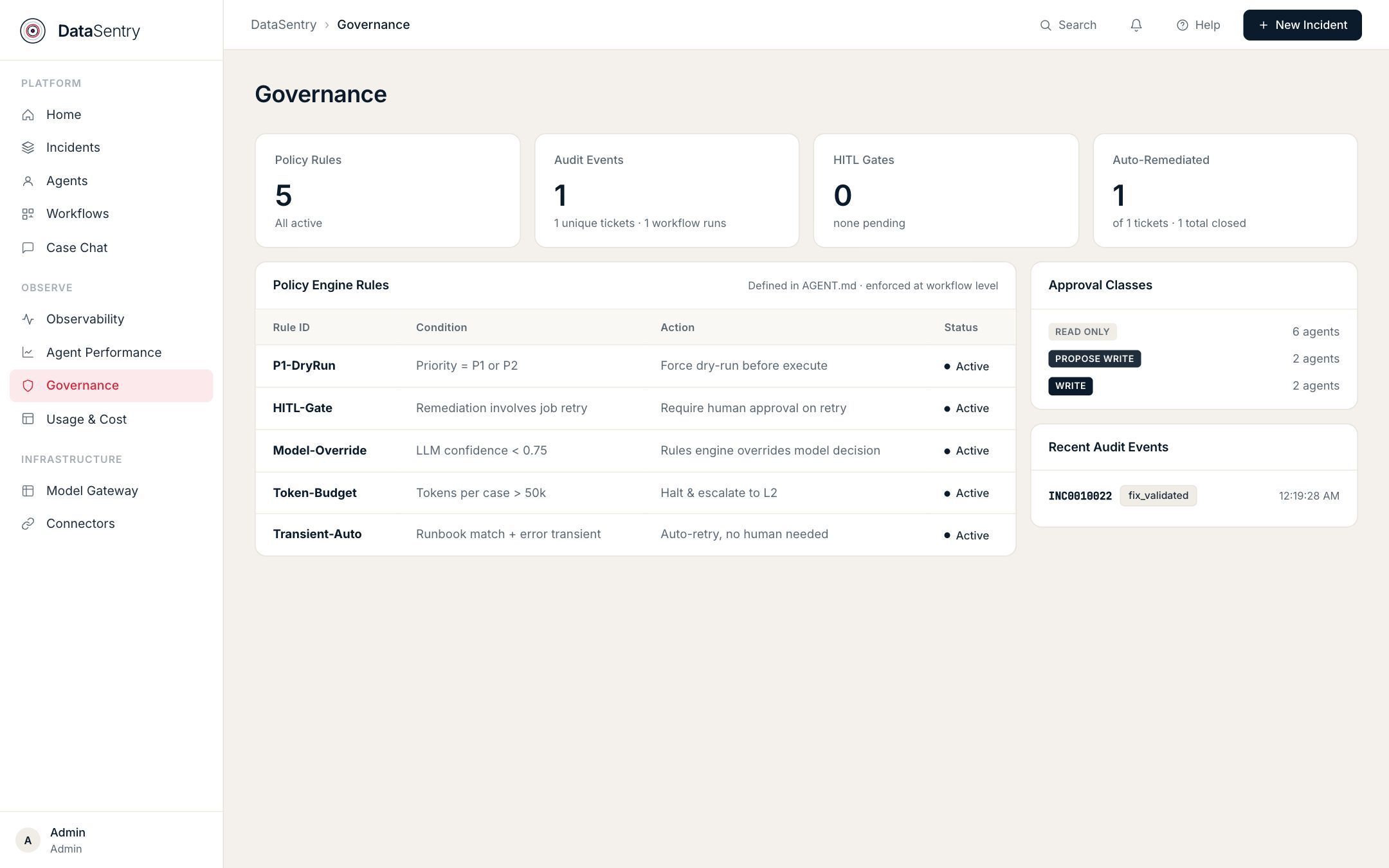Select the P1-DryRun rule ID
The height and width of the screenshot is (868, 1389).
pyautogui.click(x=304, y=365)
